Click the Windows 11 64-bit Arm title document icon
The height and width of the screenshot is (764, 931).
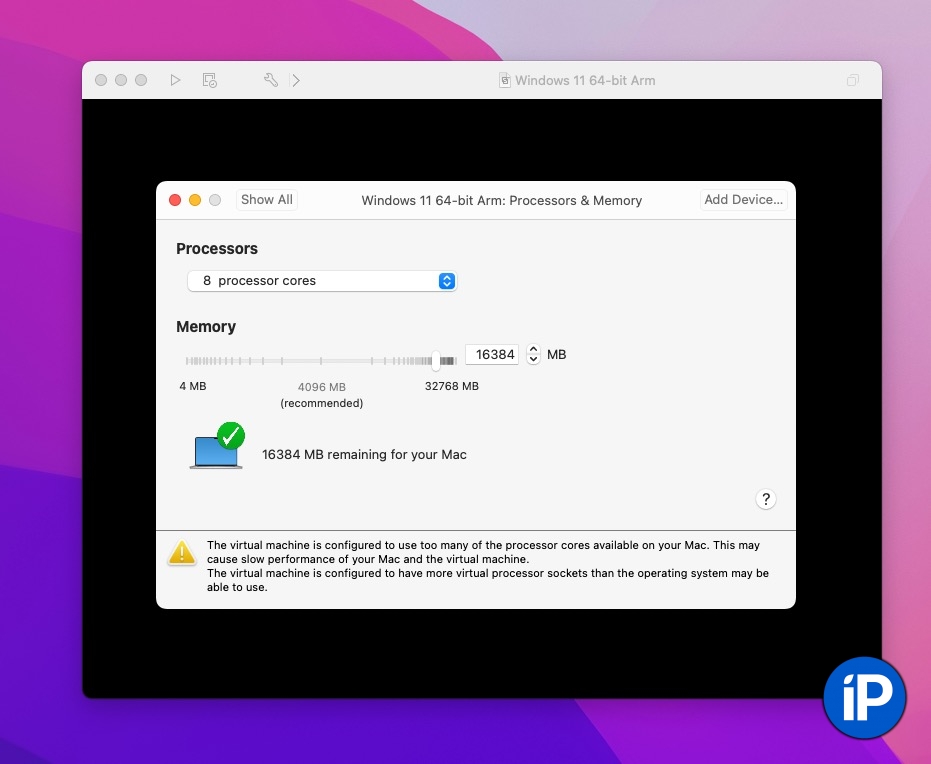(505, 80)
